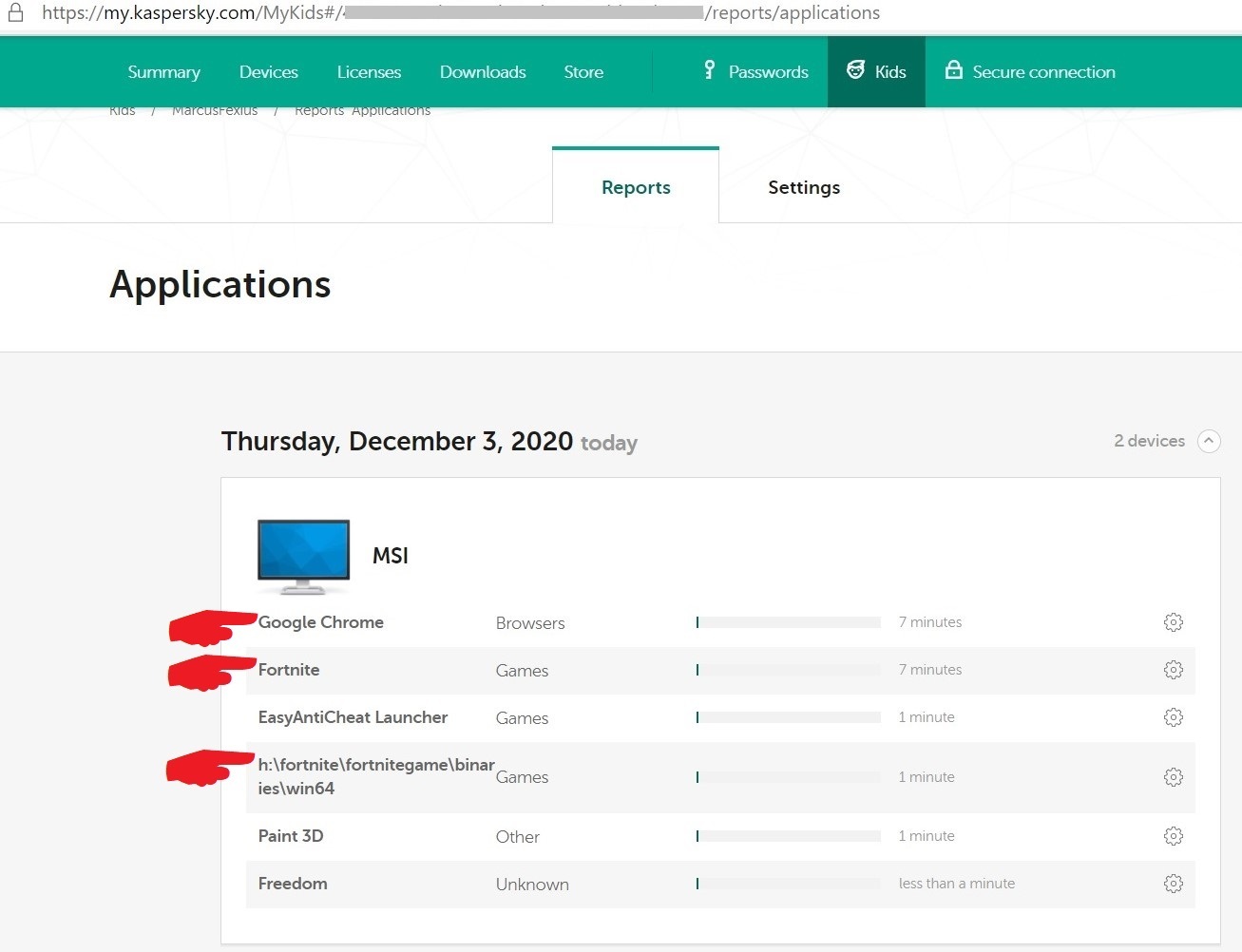Click the Google Chrome usage bar

(x=788, y=622)
